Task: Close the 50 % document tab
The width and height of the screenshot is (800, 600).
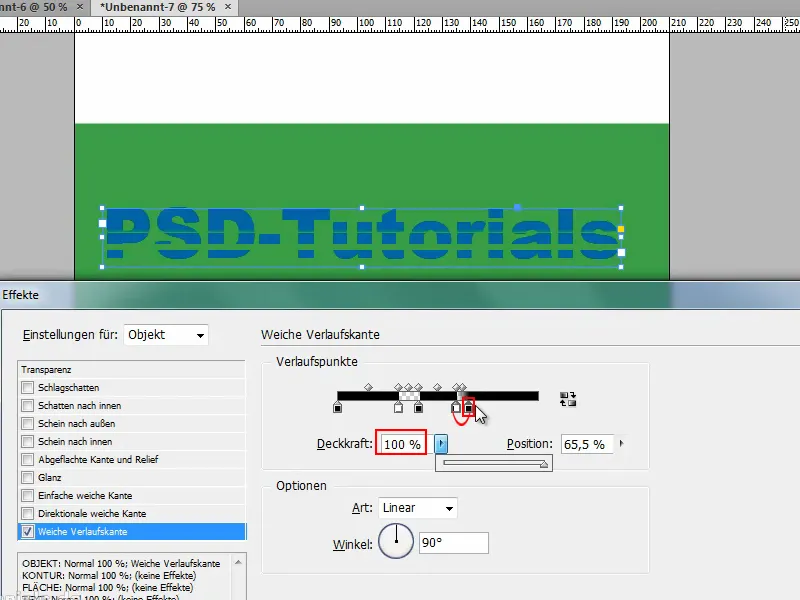Action: click(80, 7)
